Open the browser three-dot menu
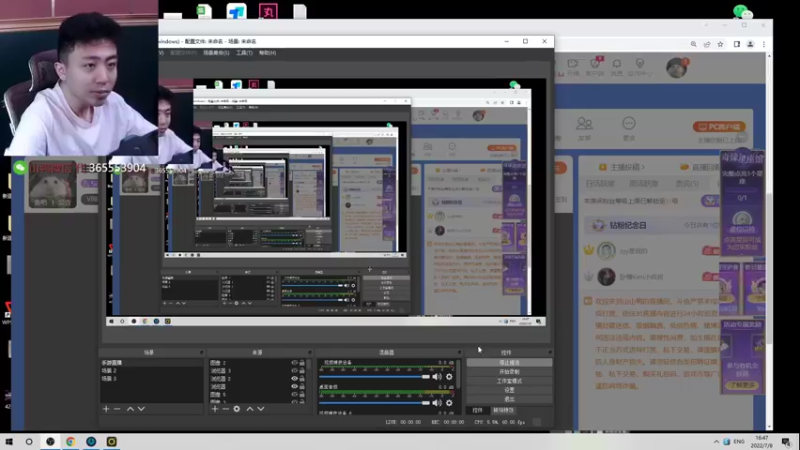Screen dimensions: 800x450 tap(764, 44)
